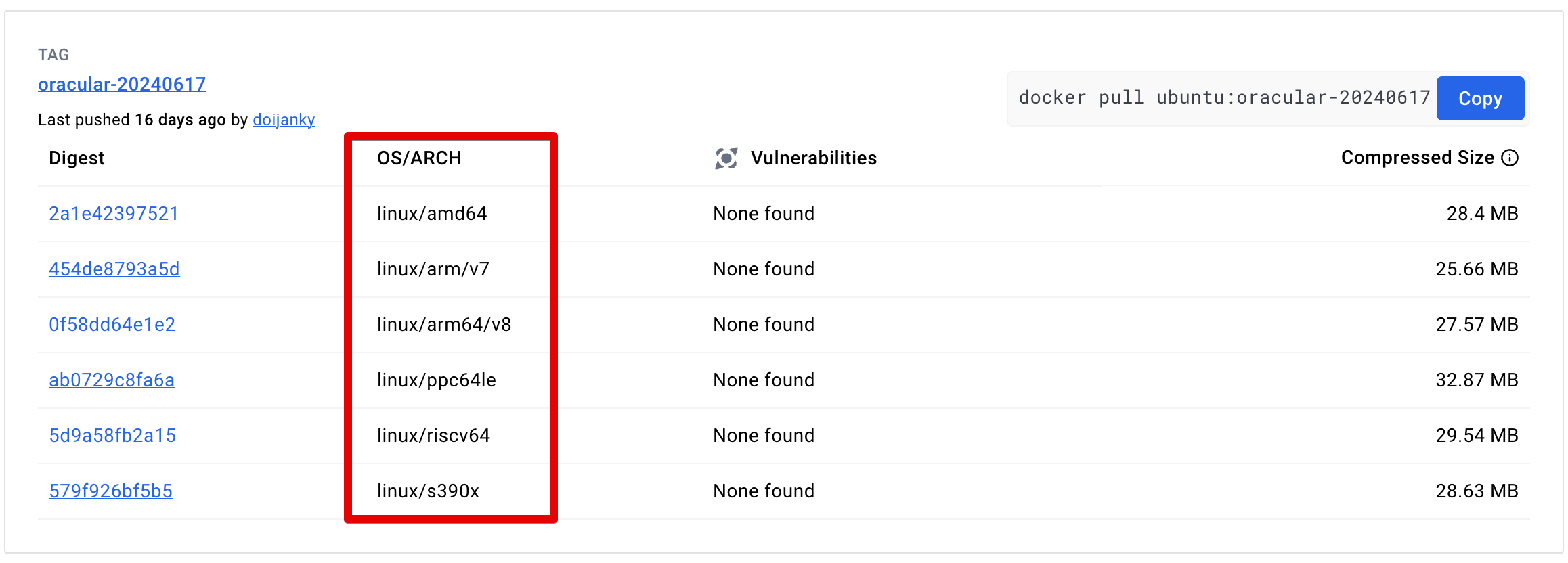The width and height of the screenshot is (1568, 563).
Task: Click None found for linux/ppc64le row
Action: (763, 380)
